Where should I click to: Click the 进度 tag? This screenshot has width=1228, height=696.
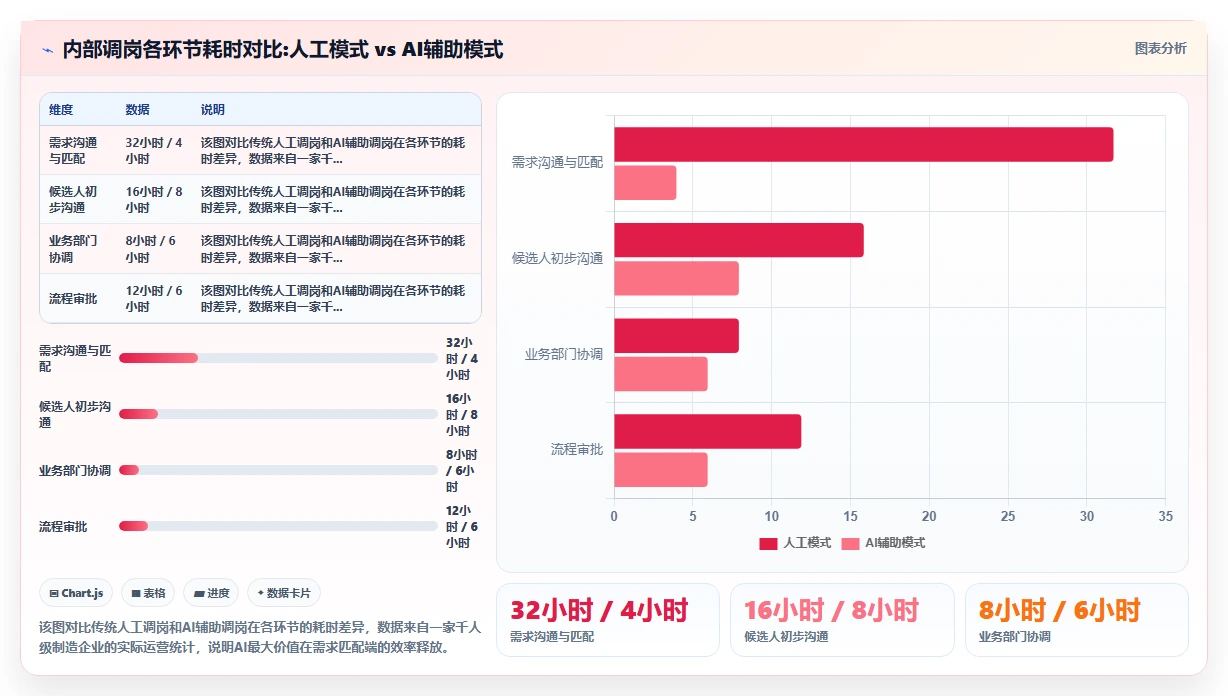[x=212, y=593]
